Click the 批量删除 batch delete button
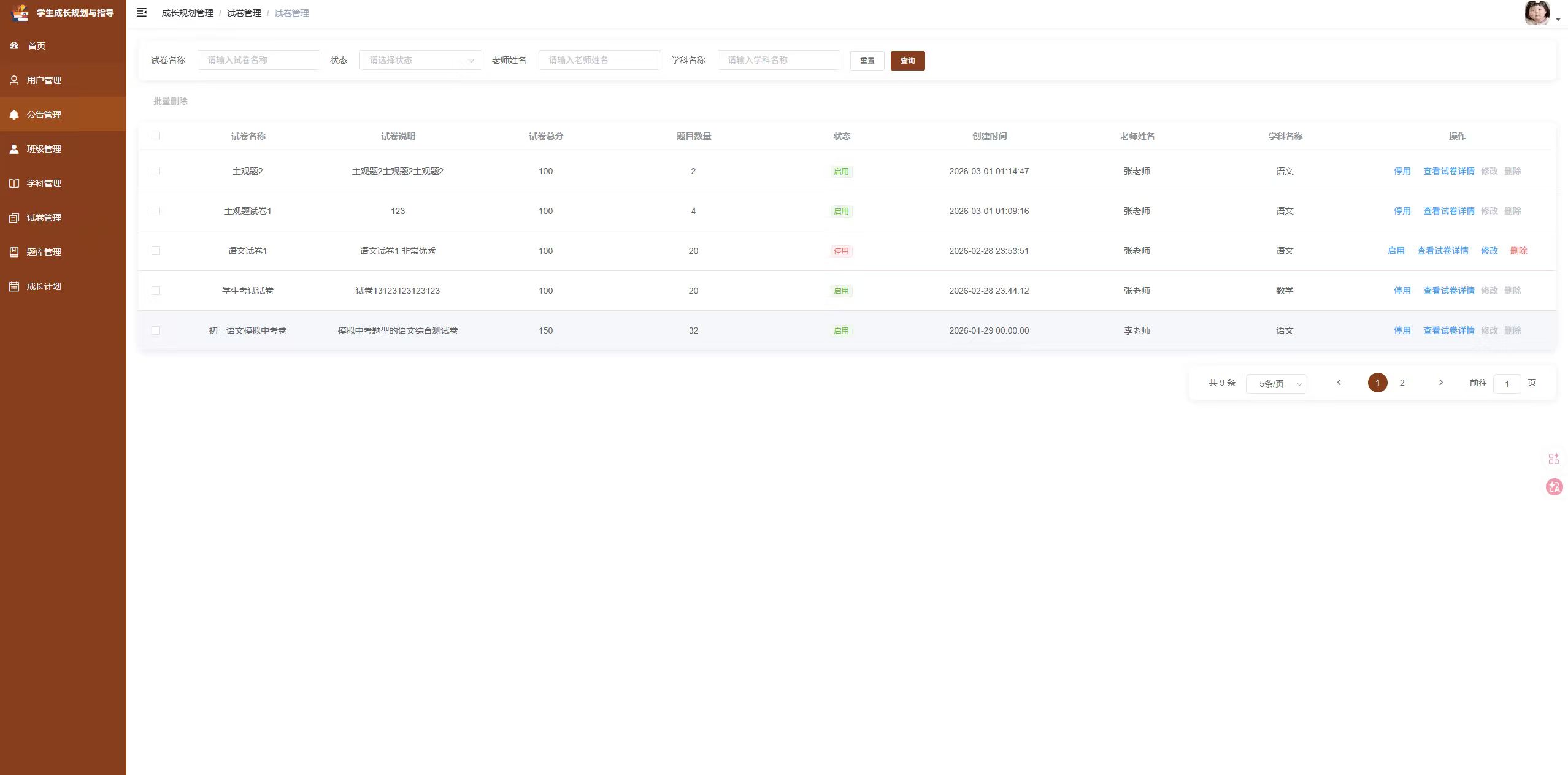1568x775 pixels. (171, 101)
